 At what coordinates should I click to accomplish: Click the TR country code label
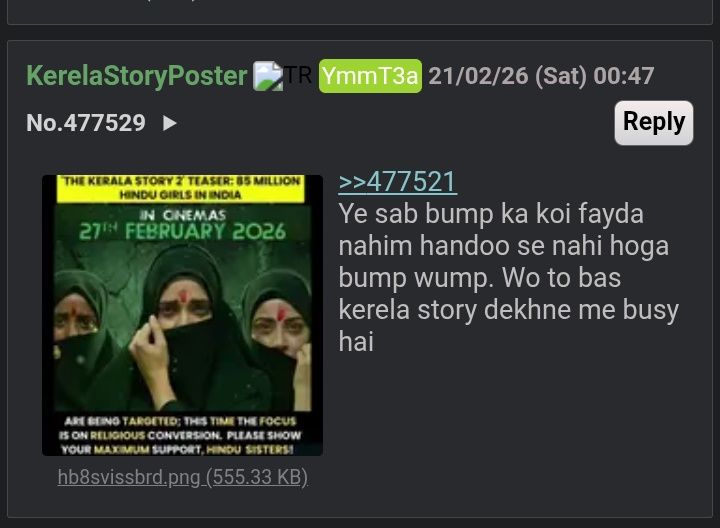coord(298,74)
